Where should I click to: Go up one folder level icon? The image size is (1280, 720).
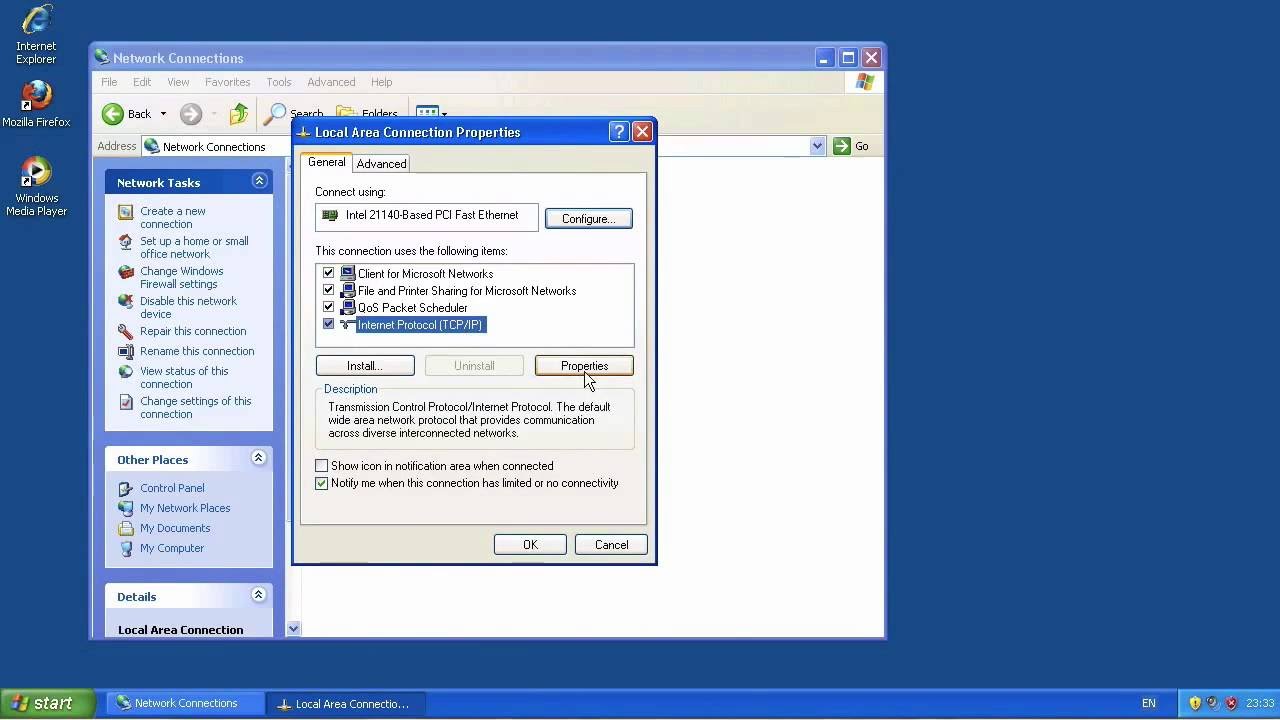[x=238, y=114]
